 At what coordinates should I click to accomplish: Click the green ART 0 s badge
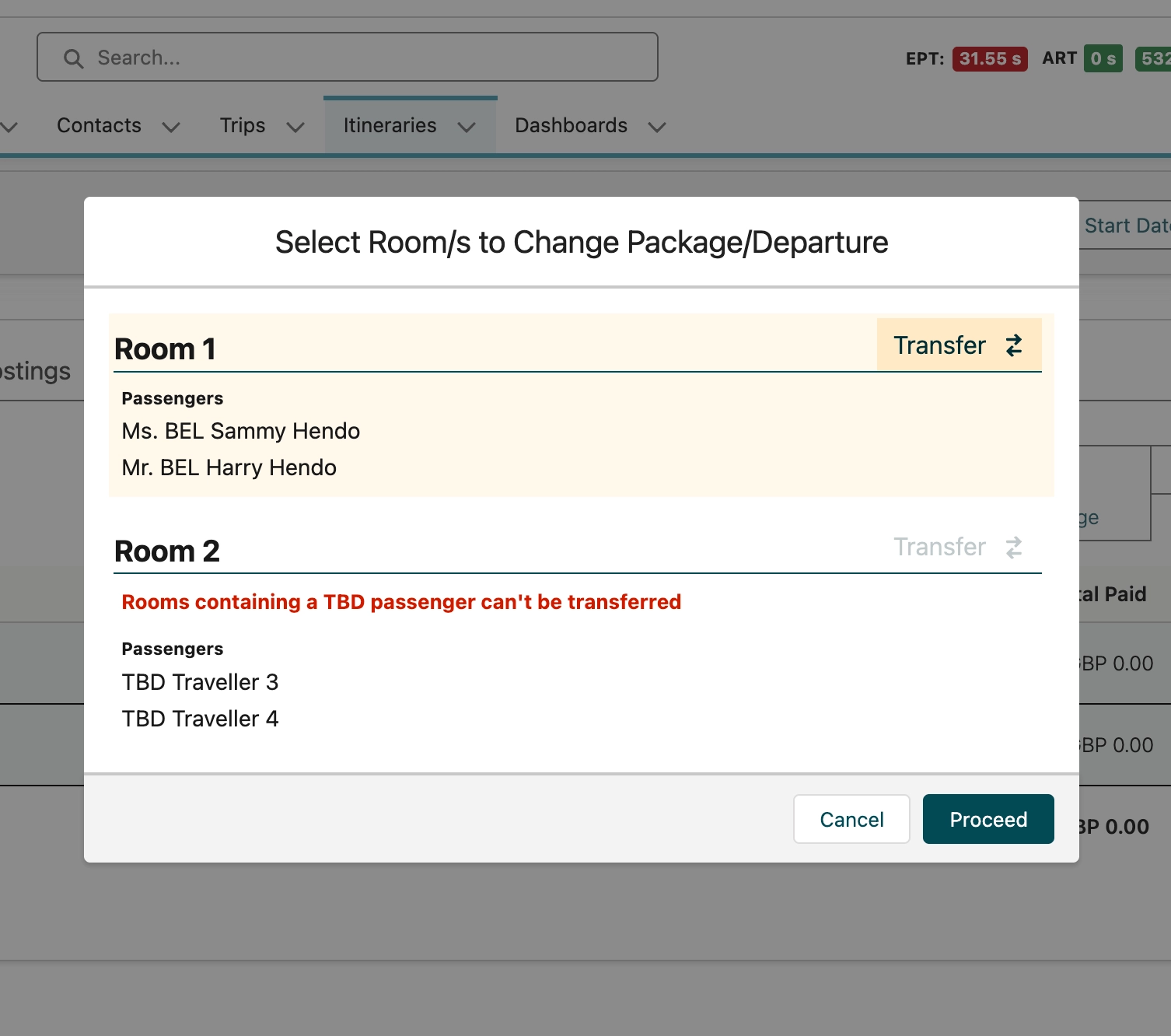click(x=1103, y=58)
